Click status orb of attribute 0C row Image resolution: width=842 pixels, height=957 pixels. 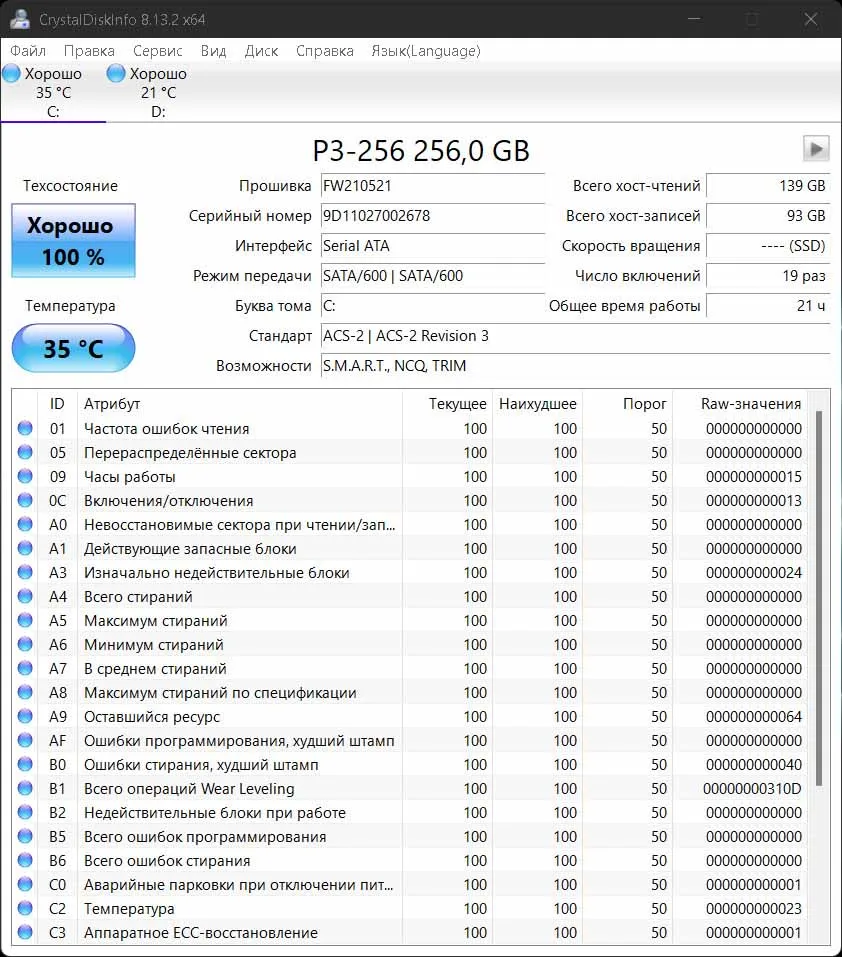click(25, 500)
